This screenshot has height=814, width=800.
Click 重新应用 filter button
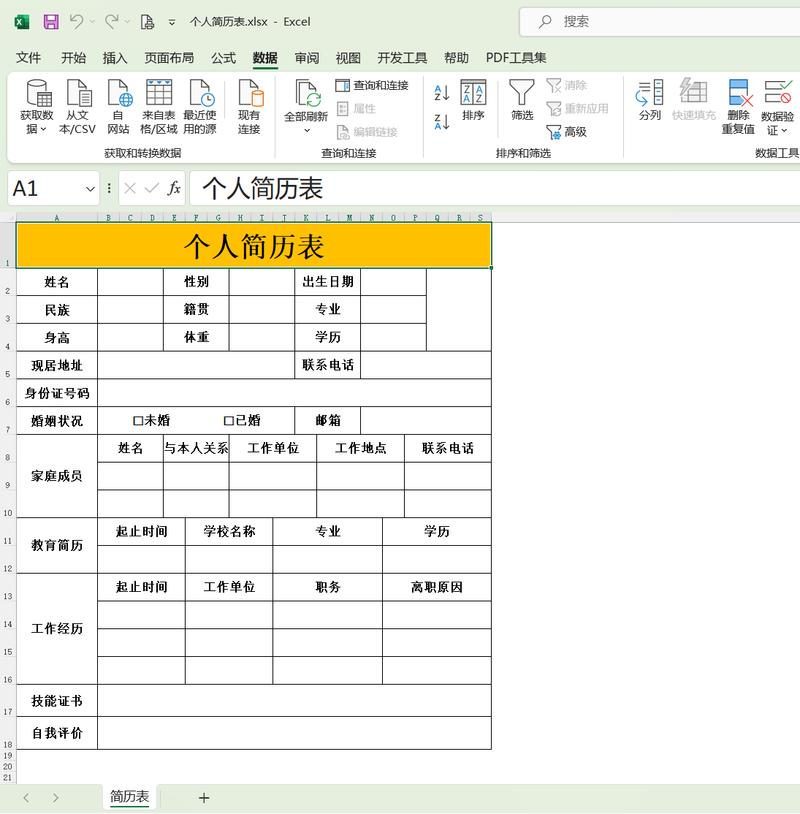tap(577, 108)
